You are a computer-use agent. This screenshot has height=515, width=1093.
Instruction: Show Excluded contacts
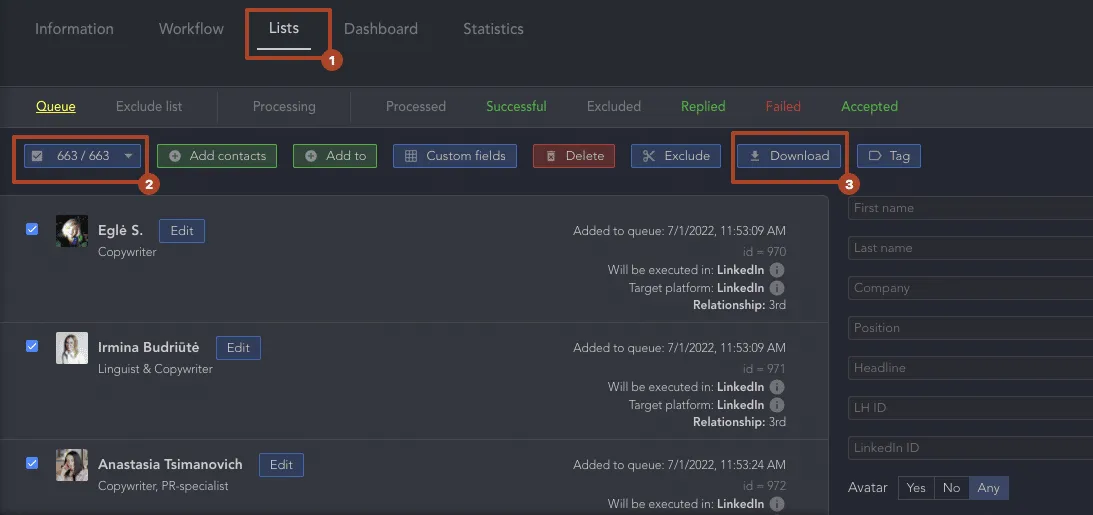point(613,107)
